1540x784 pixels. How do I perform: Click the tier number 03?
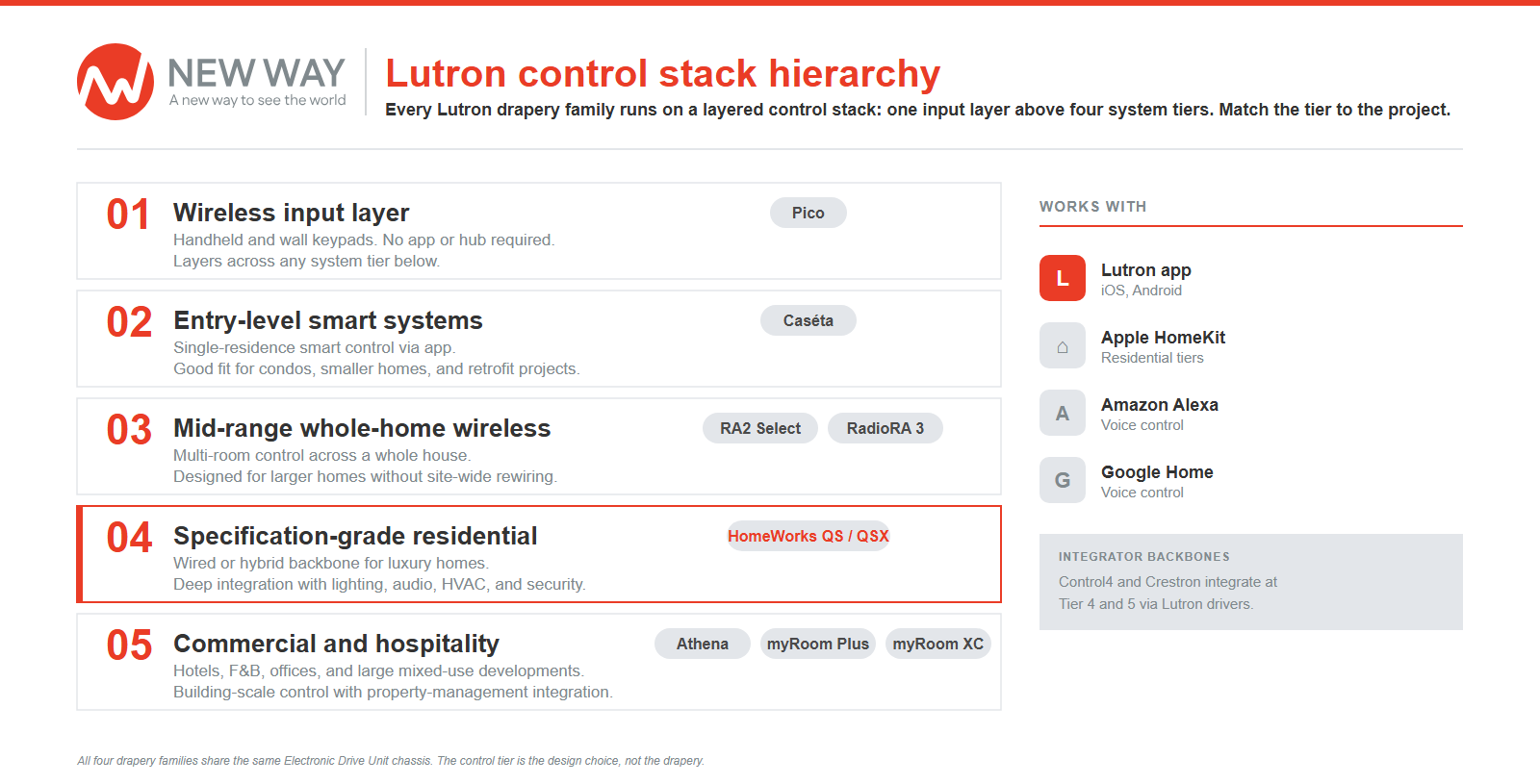click(x=129, y=430)
